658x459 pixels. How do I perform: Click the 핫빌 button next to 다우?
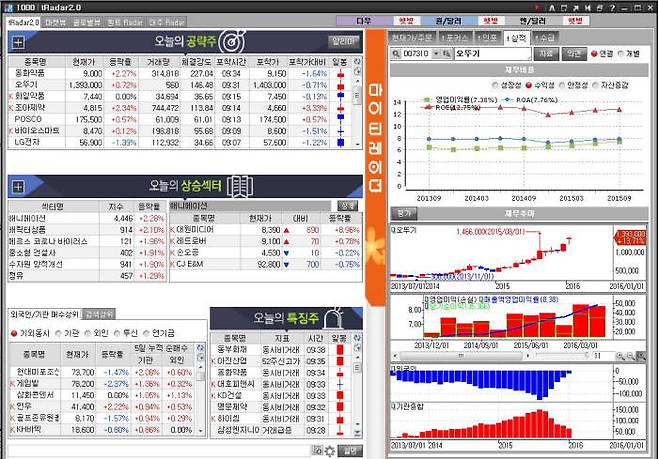[406, 21]
